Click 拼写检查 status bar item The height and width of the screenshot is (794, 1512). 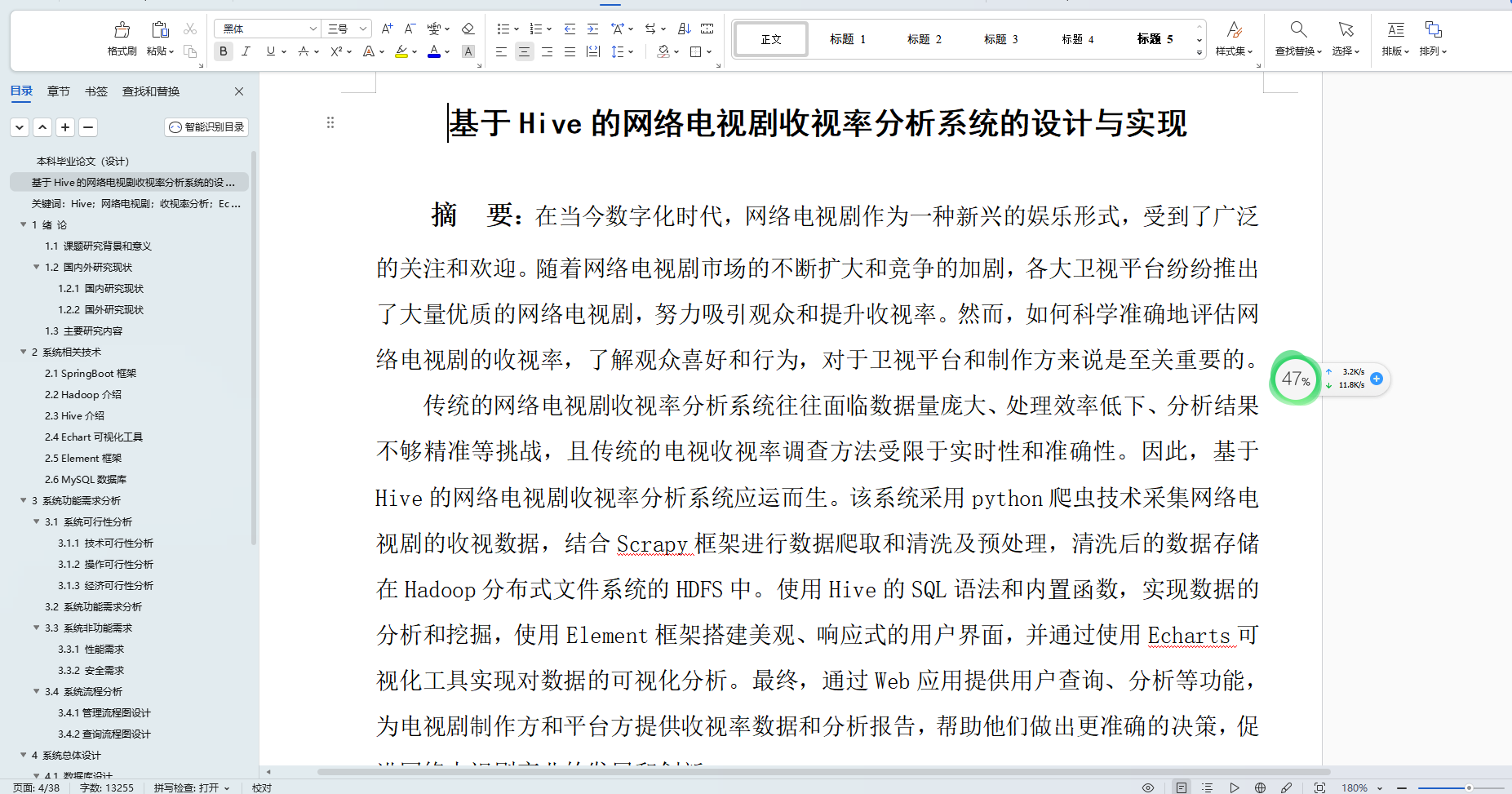[192, 787]
